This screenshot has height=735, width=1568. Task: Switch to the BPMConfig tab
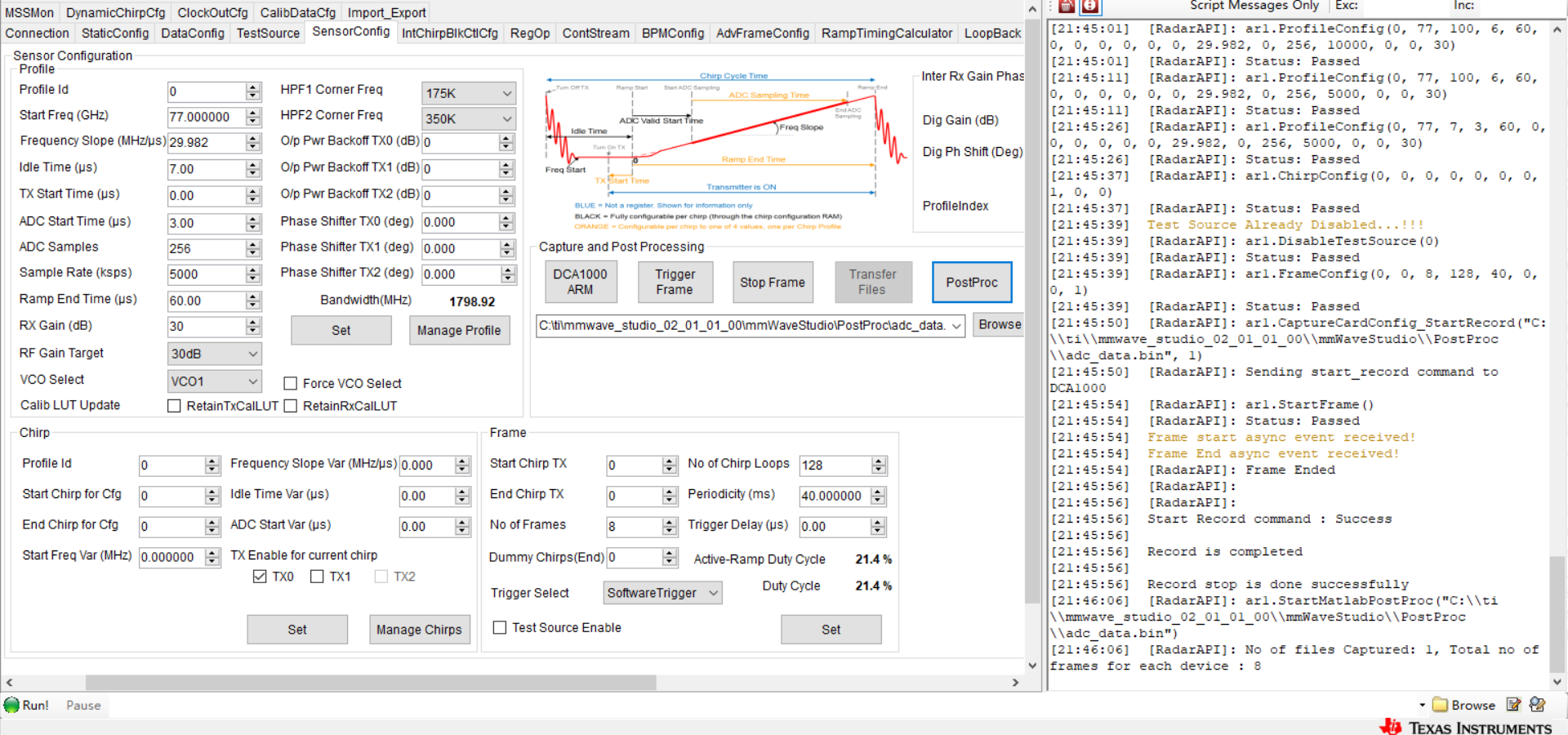[673, 33]
